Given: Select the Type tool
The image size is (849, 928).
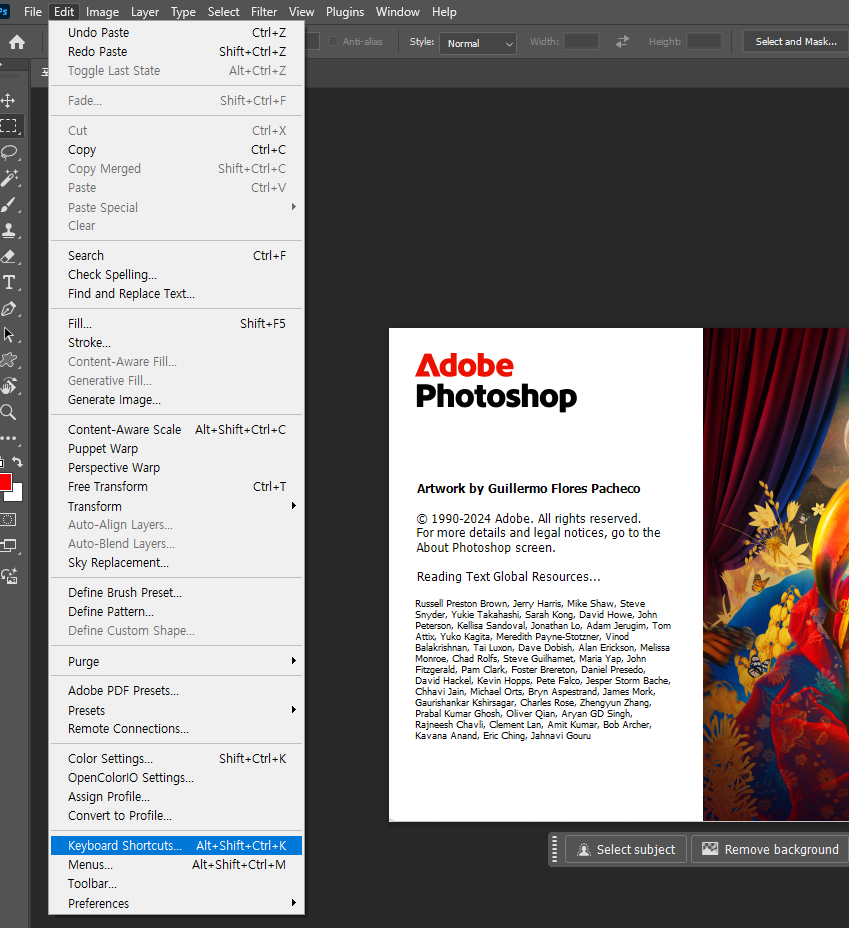Looking at the screenshot, I should [9, 282].
